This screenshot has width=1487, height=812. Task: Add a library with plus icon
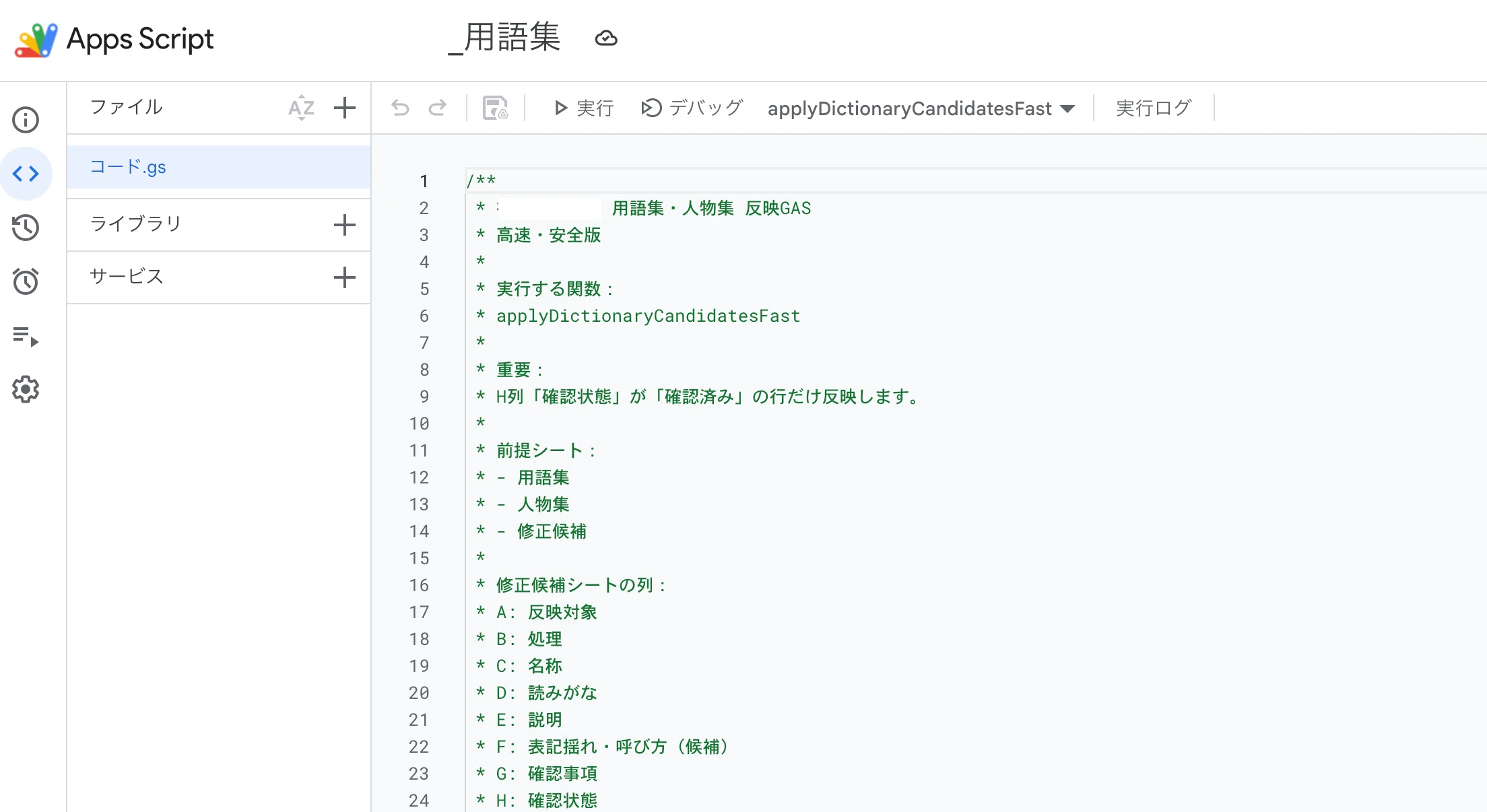(x=345, y=225)
